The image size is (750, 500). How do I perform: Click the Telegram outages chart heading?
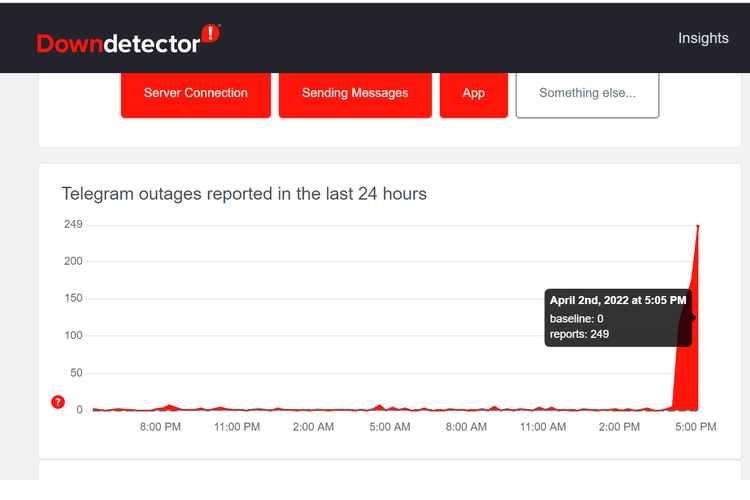pyautogui.click(x=244, y=194)
